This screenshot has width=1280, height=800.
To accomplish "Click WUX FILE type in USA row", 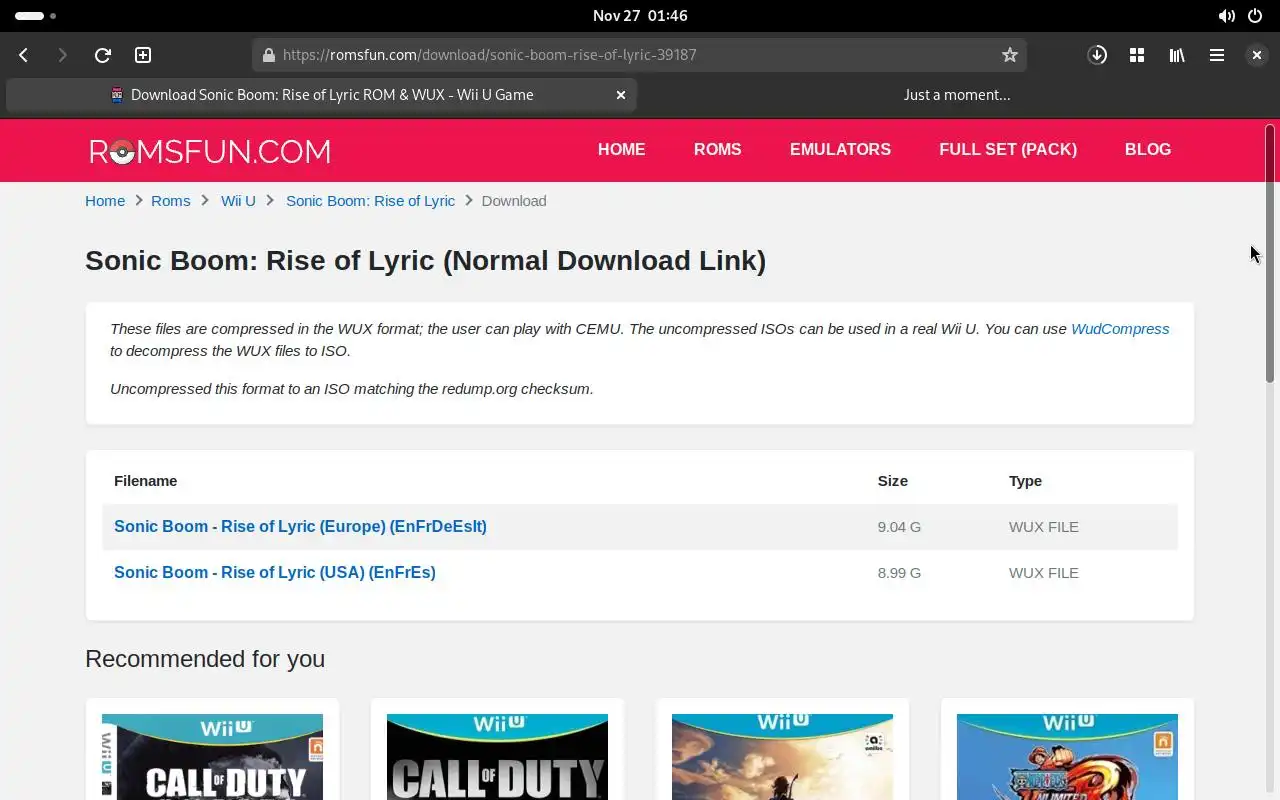I will tap(1044, 573).
